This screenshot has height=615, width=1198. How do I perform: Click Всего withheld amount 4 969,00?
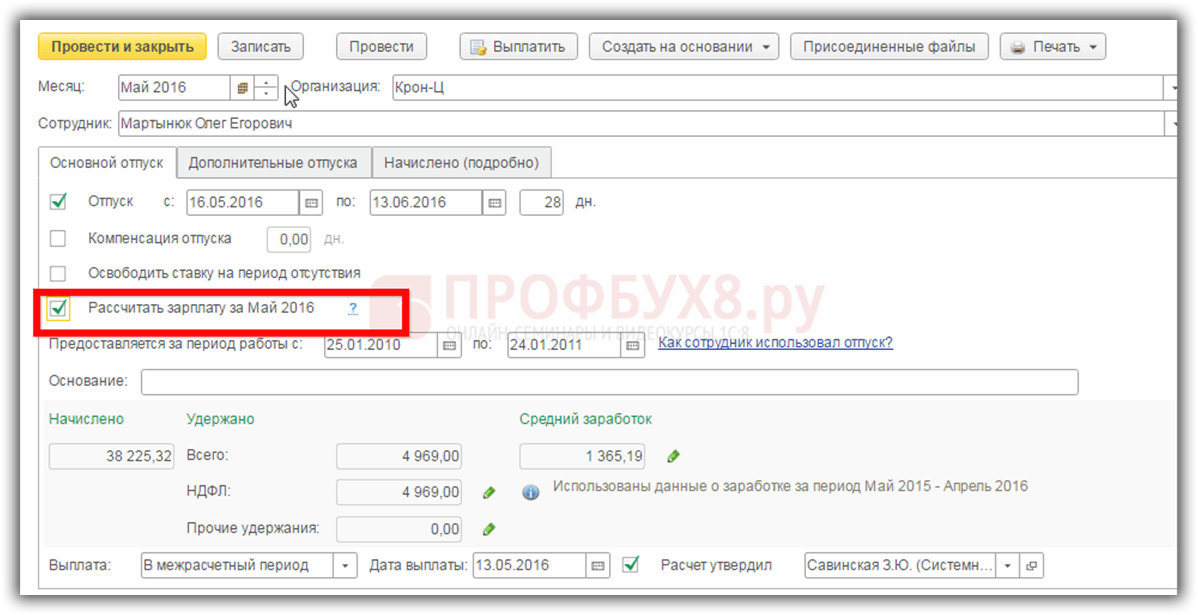click(399, 457)
